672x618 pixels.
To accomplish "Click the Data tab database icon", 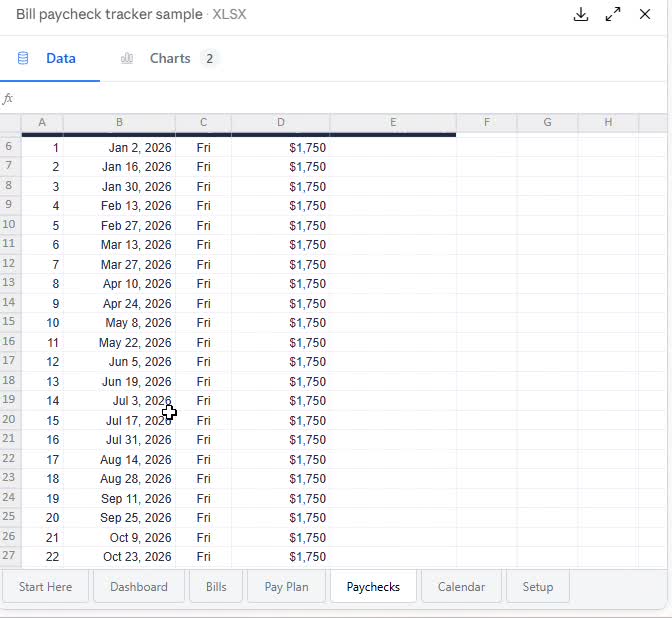I will click(23, 58).
